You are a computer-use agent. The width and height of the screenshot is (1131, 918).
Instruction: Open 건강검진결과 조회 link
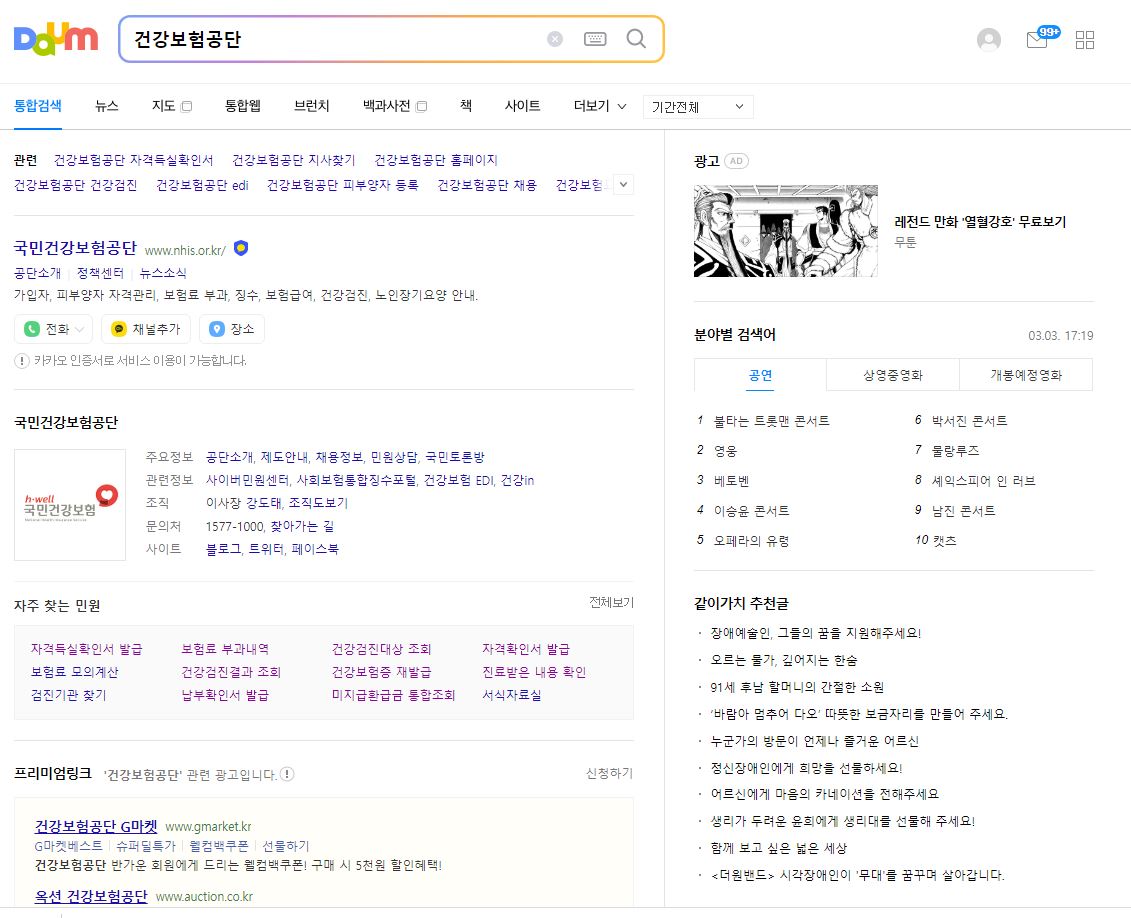[231, 672]
